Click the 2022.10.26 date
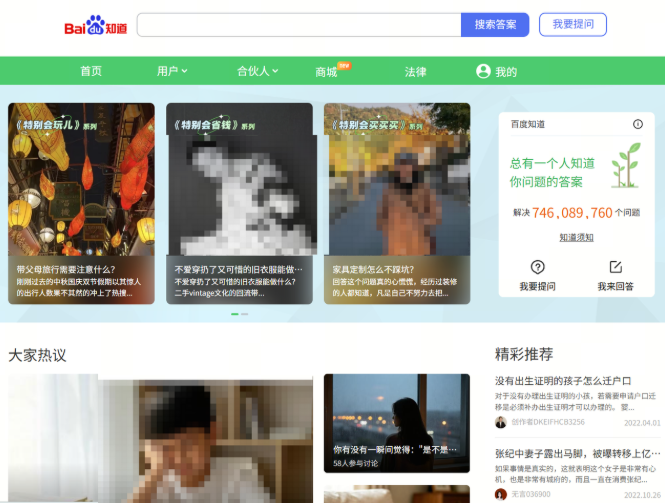Image resolution: width=665 pixels, height=503 pixels. point(642,495)
